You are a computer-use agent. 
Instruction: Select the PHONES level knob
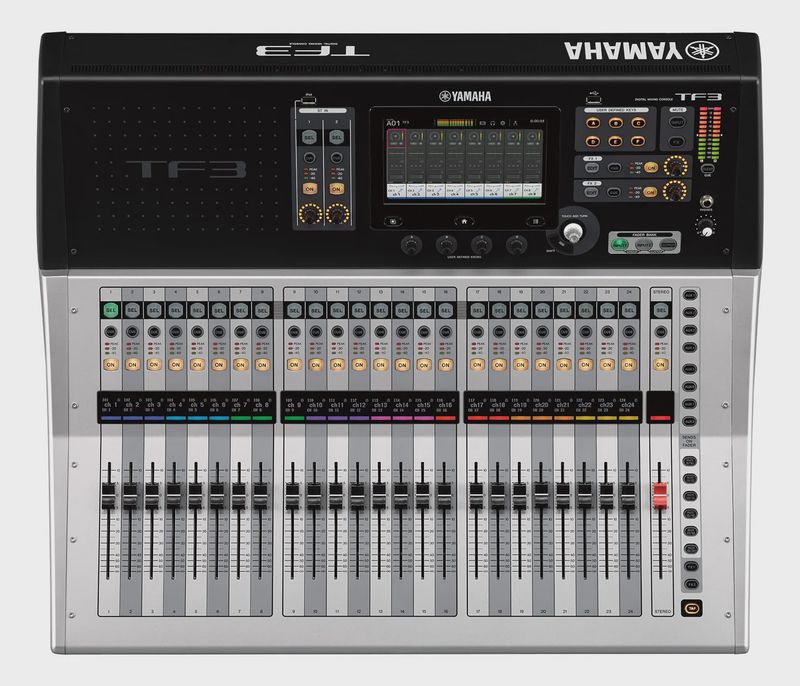[706, 228]
